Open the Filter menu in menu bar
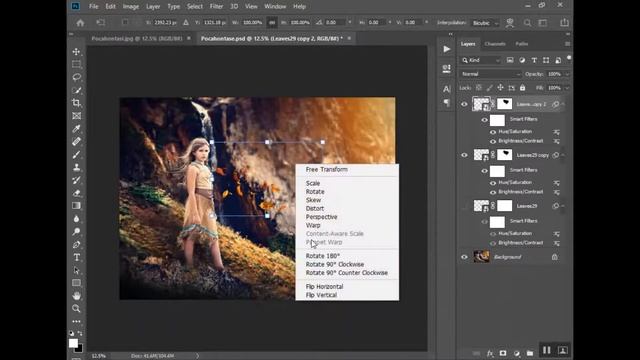Viewport: 640px width, 360px height. tap(216, 7)
